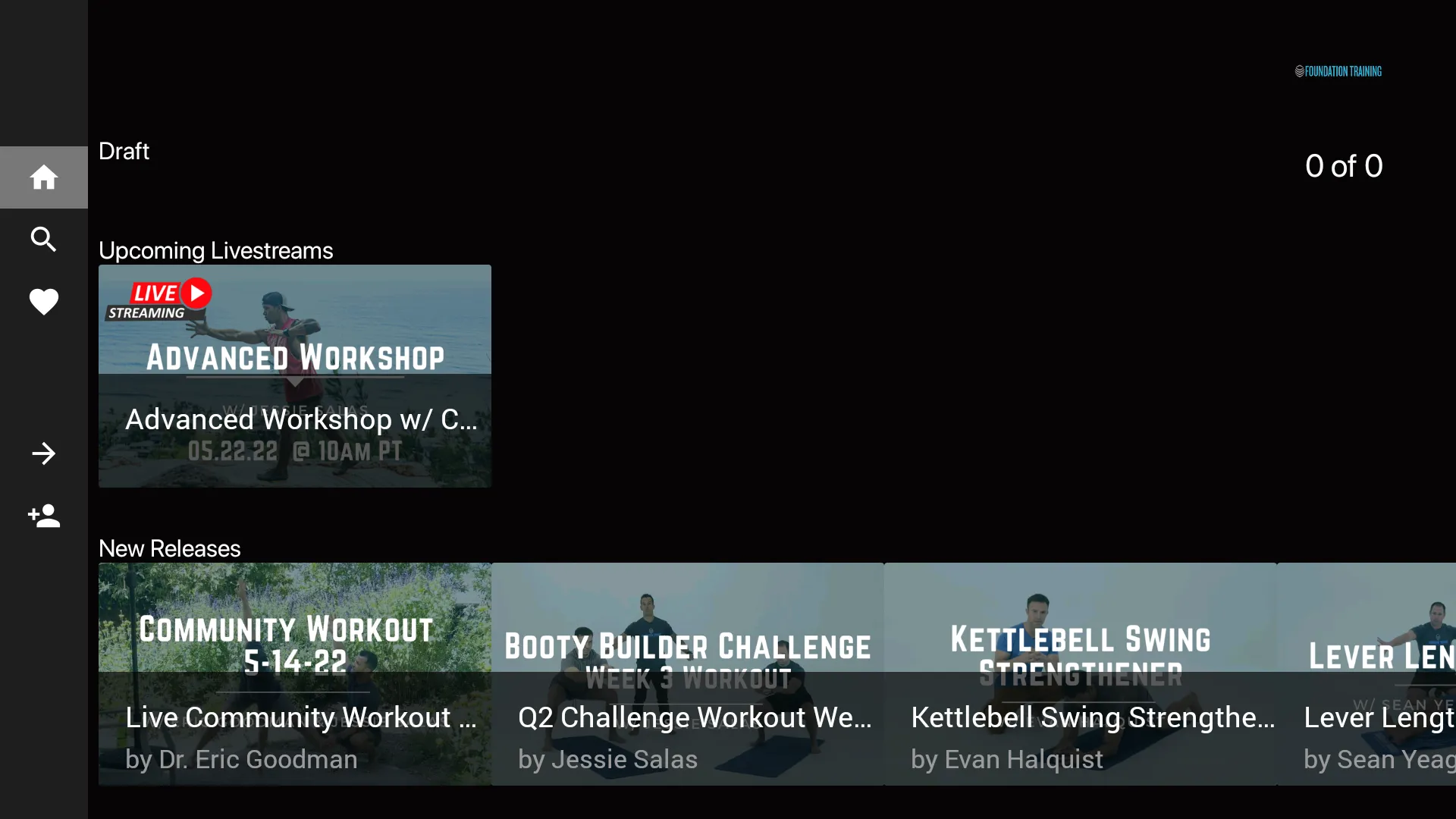
Task: Open Advanced Workshop w/ C... title link
Action: click(x=301, y=419)
